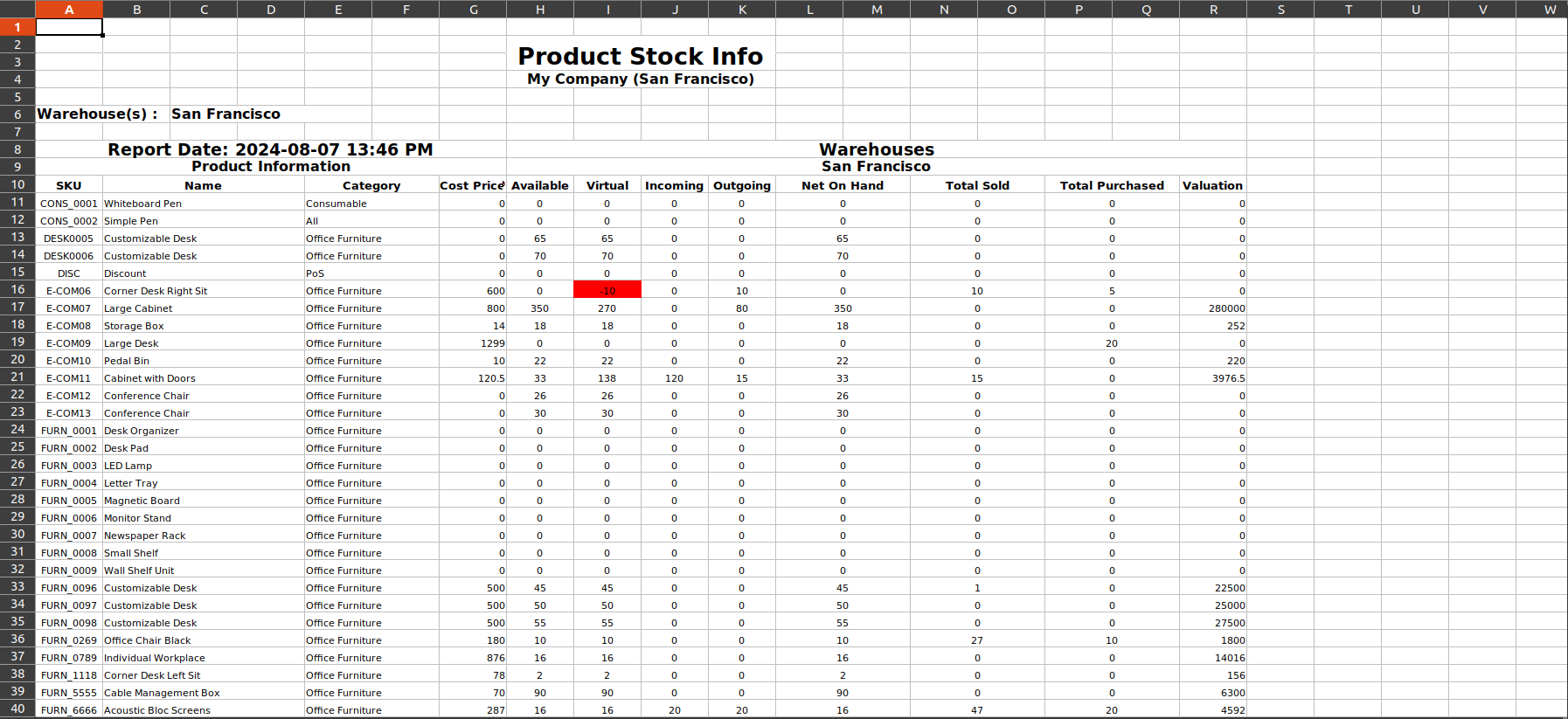1568x719 pixels.
Task: Select the 'Desk Organizer' name cell
Action: click(x=204, y=430)
